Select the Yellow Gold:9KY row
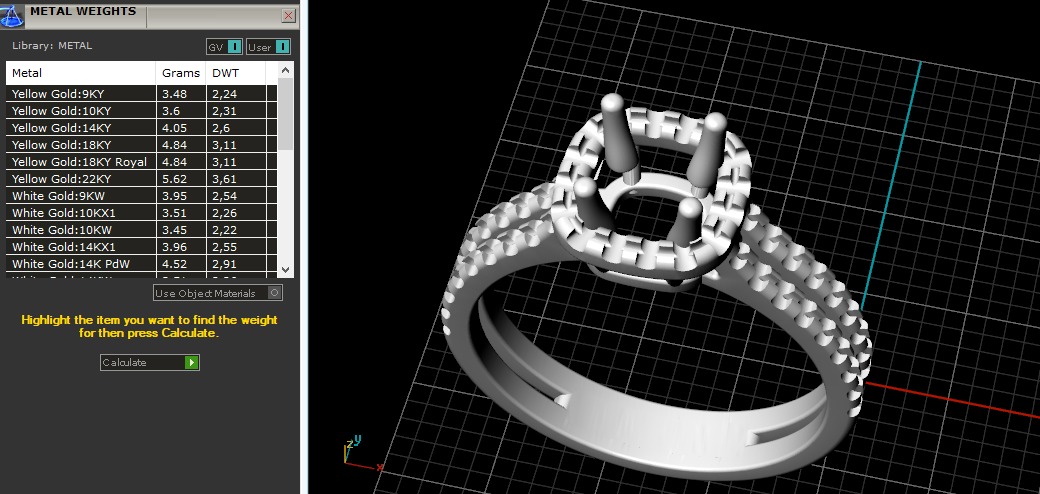This screenshot has width=1040, height=494. tap(141, 94)
